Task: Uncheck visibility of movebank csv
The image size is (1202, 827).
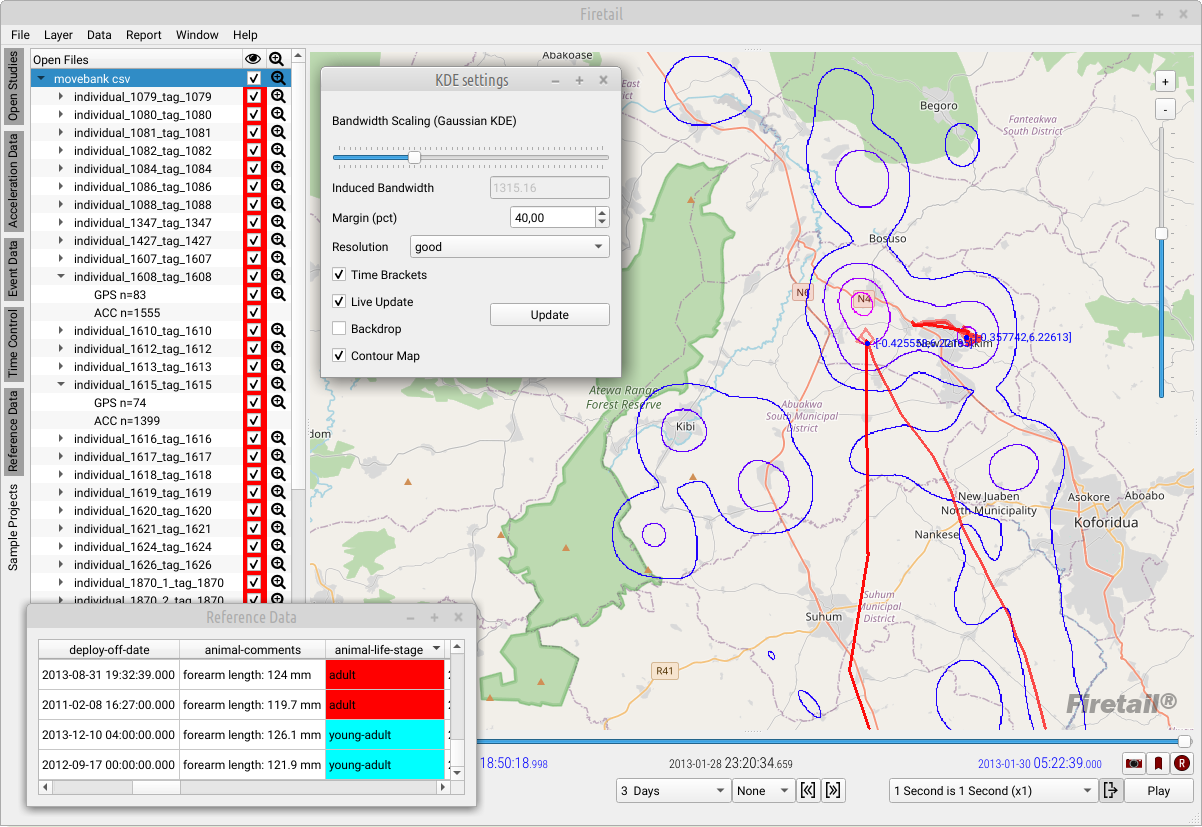Action: (x=254, y=78)
